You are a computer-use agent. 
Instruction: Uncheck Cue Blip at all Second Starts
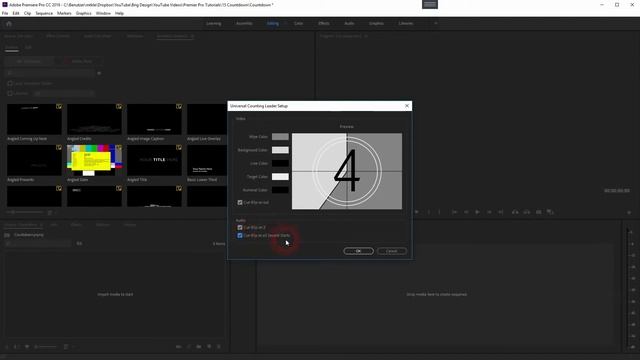pos(240,236)
